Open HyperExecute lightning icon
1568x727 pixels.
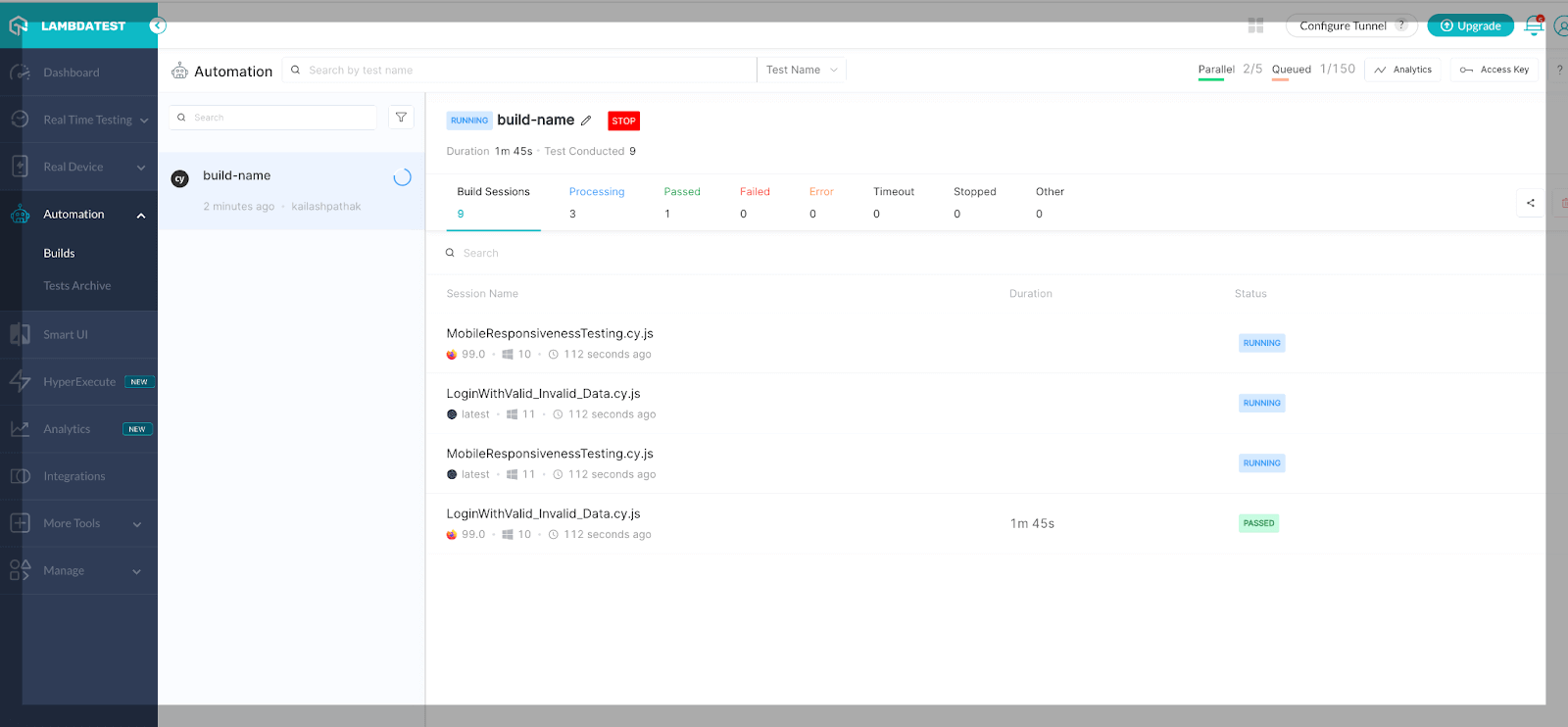click(x=20, y=382)
